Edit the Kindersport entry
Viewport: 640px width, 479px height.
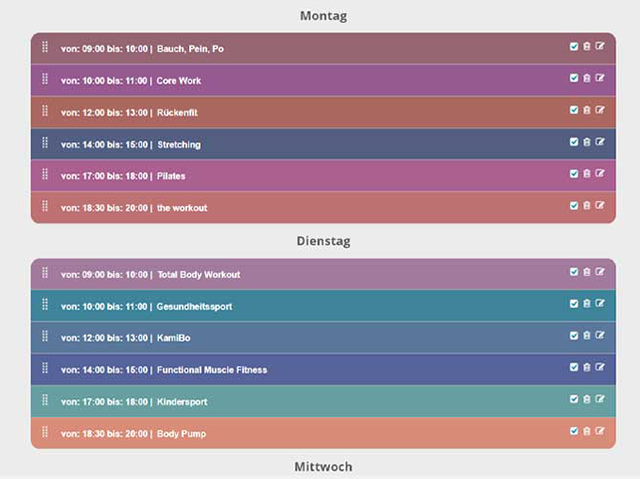coord(600,399)
